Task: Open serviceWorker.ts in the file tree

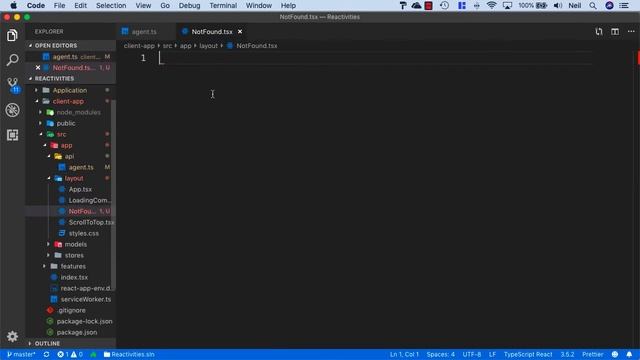Action: click(x=85, y=300)
